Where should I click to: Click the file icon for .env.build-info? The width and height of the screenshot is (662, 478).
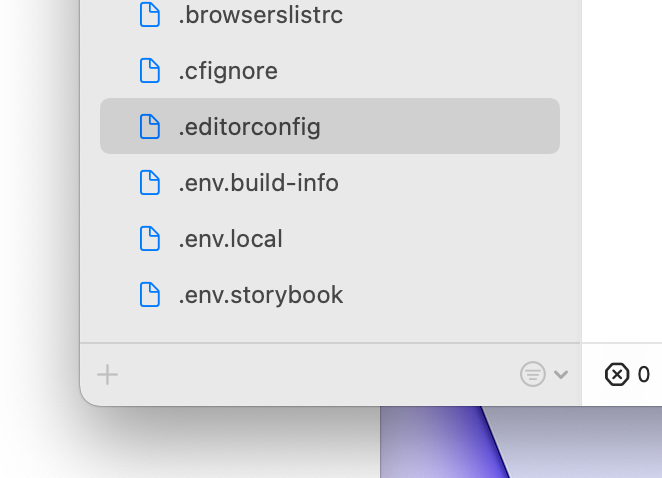[x=149, y=183]
